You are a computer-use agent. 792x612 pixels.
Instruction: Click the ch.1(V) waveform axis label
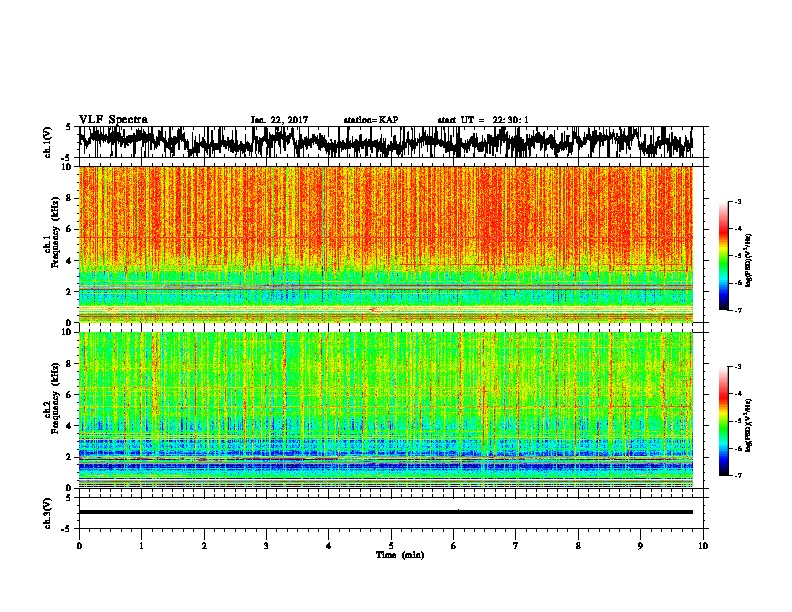(x=48, y=142)
